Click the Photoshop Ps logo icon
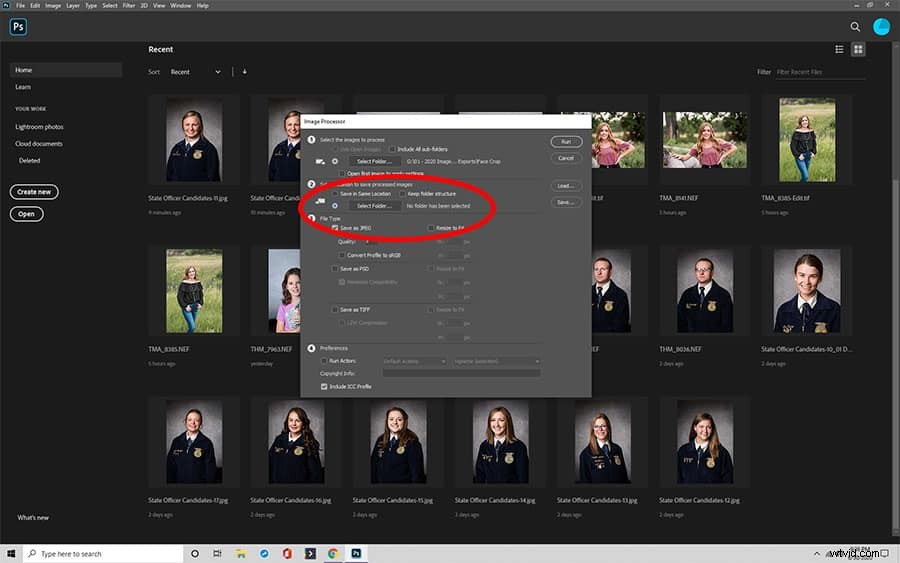900x563 pixels. [x=18, y=26]
